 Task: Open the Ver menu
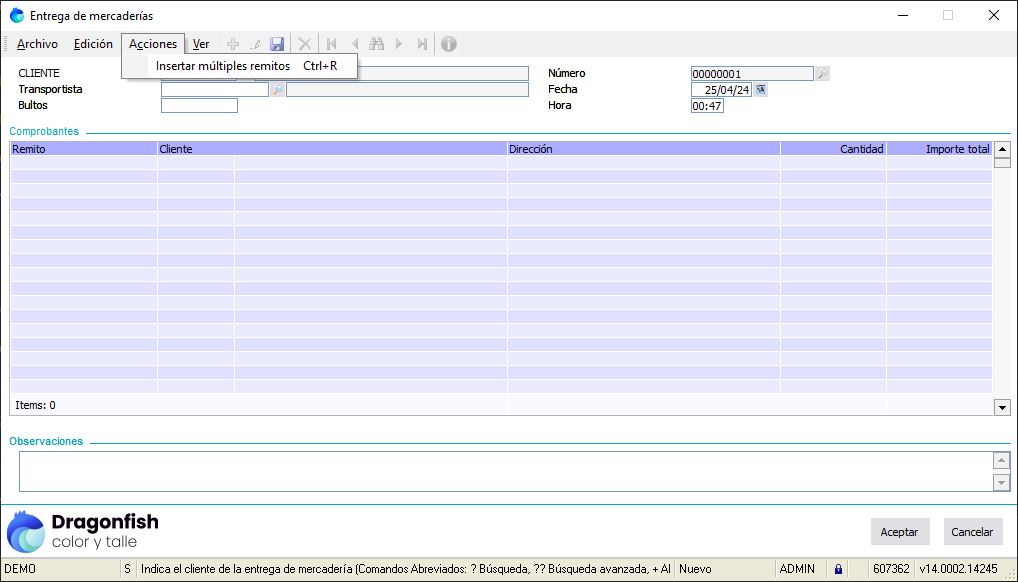[201, 44]
